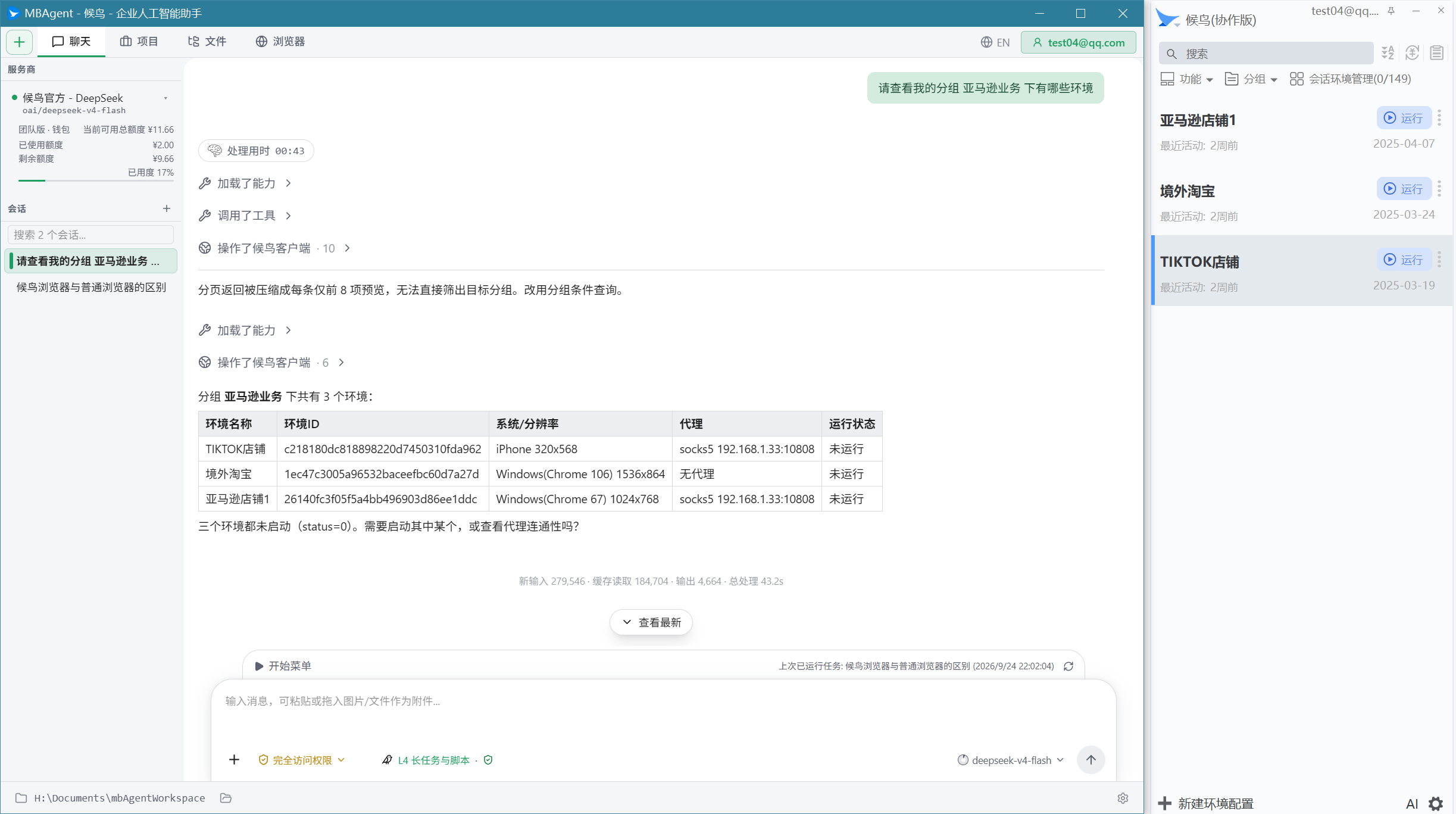Image resolution: width=1456 pixels, height=814 pixels.
Task: Expand the 候鸟官方 - DeepSeek provider dropdown
Action: [x=165, y=98]
